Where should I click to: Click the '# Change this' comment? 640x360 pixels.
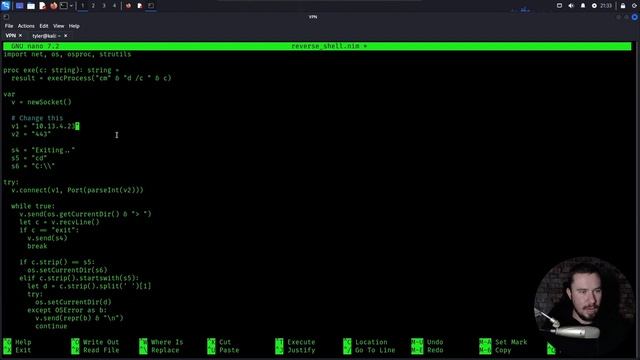[37, 118]
